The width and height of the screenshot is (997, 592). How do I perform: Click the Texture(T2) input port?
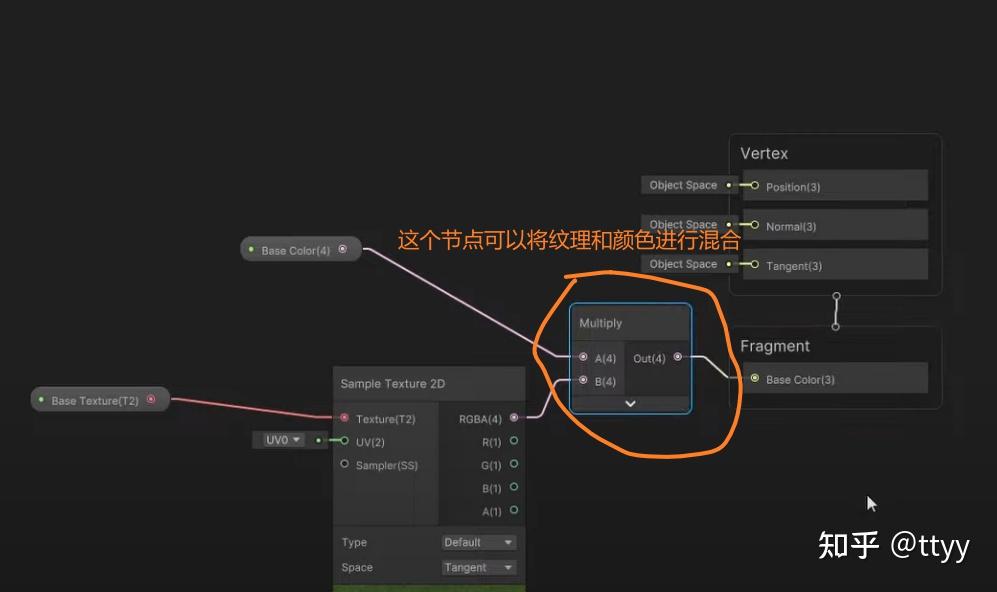point(343,418)
